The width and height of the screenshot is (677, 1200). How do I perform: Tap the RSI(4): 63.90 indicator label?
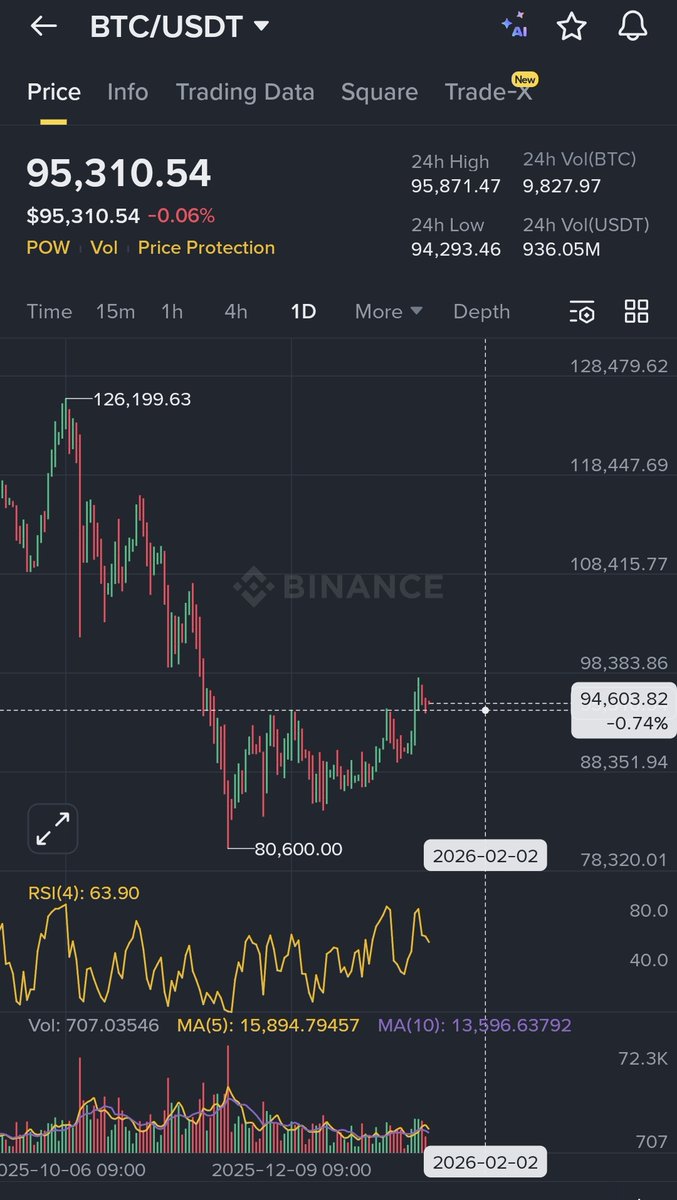pyautogui.click(x=84, y=893)
